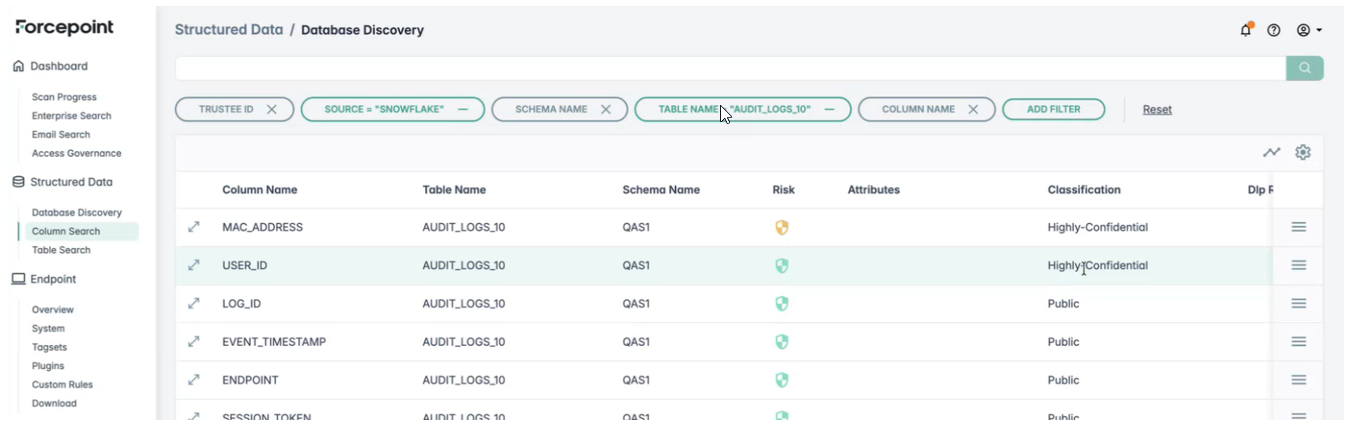Viewport: 1354px width, 440px height.
Task: Open row menu for EVENT_TIMESTAMP
Action: 1298,342
